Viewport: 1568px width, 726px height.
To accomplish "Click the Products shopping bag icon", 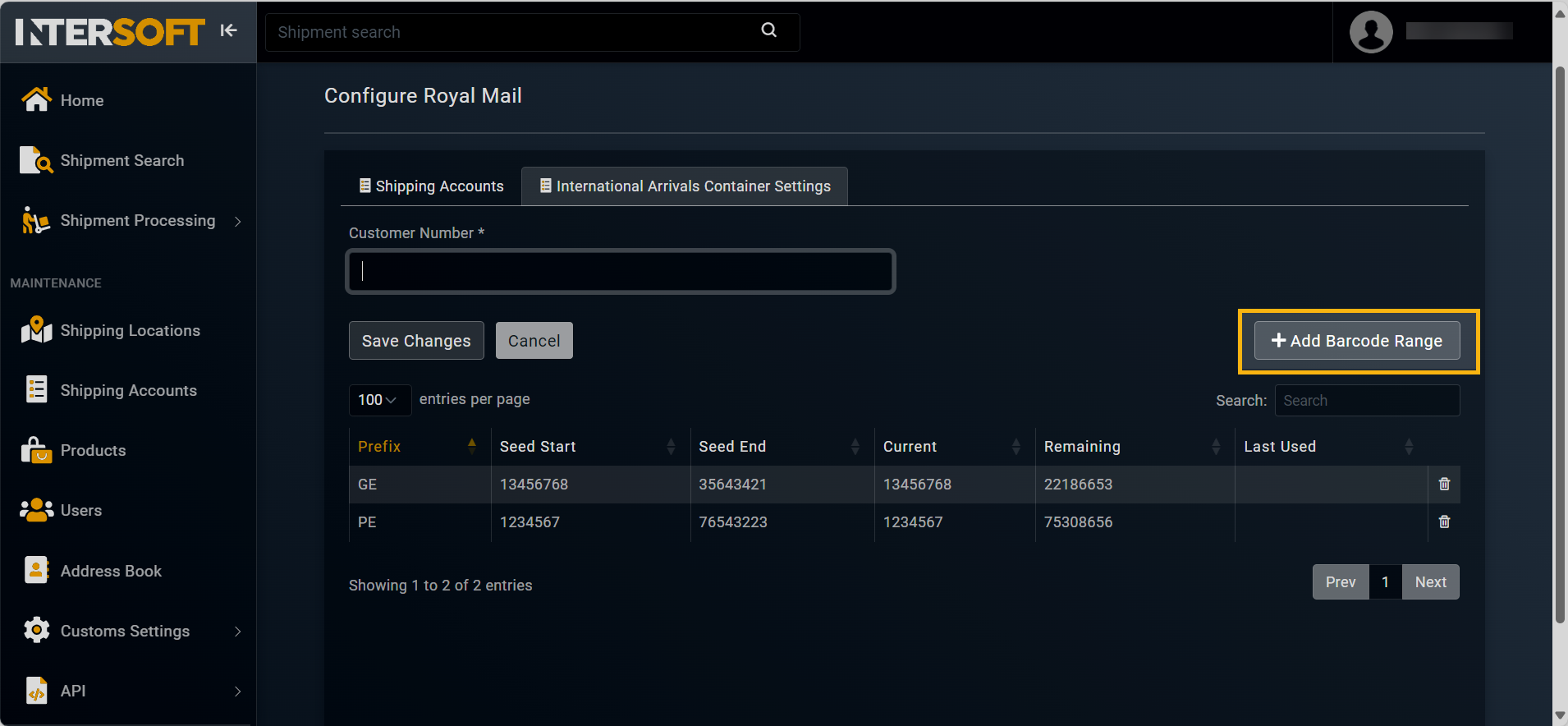I will pyautogui.click(x=36, y=450).
